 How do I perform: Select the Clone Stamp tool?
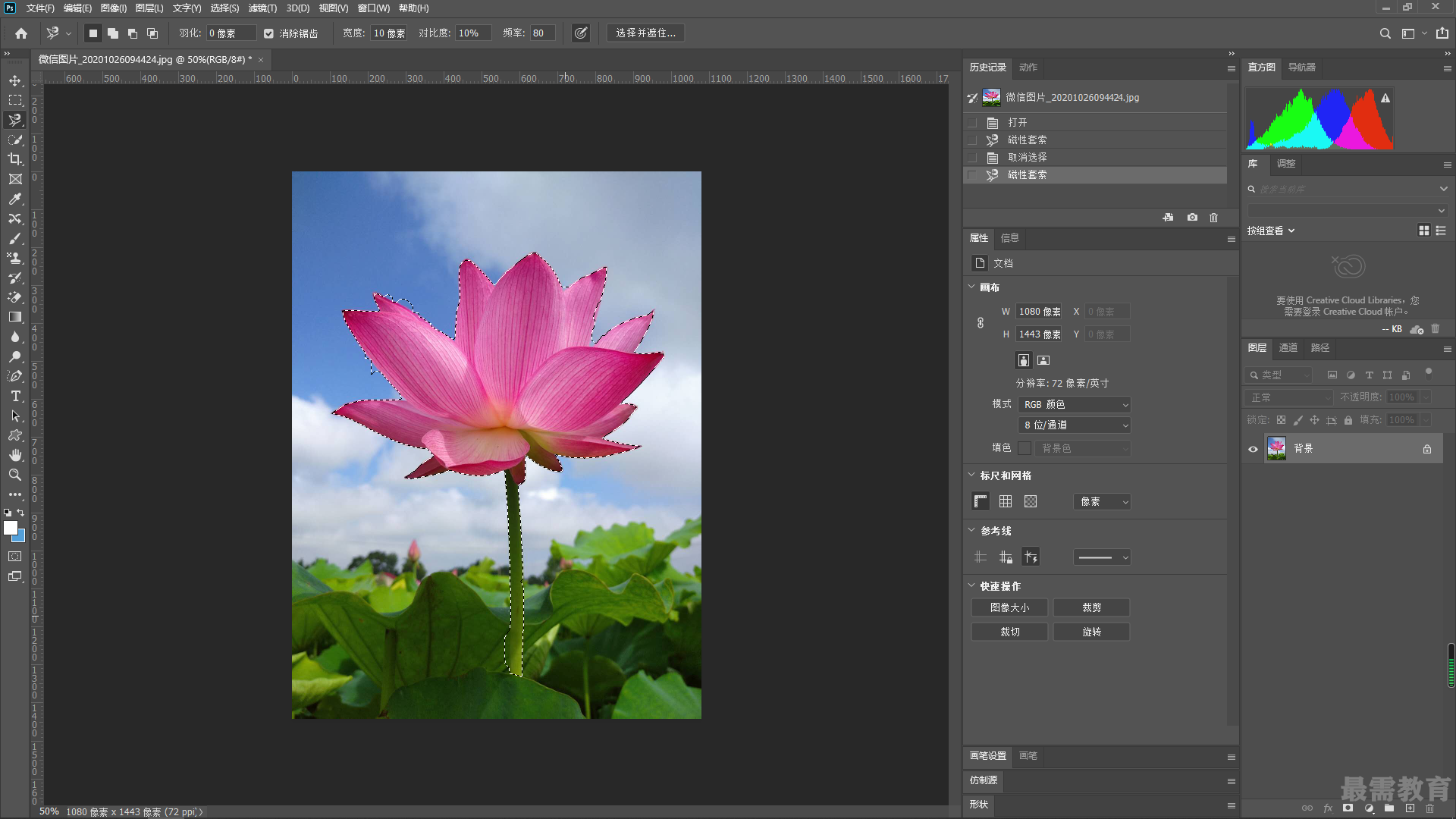15,258
